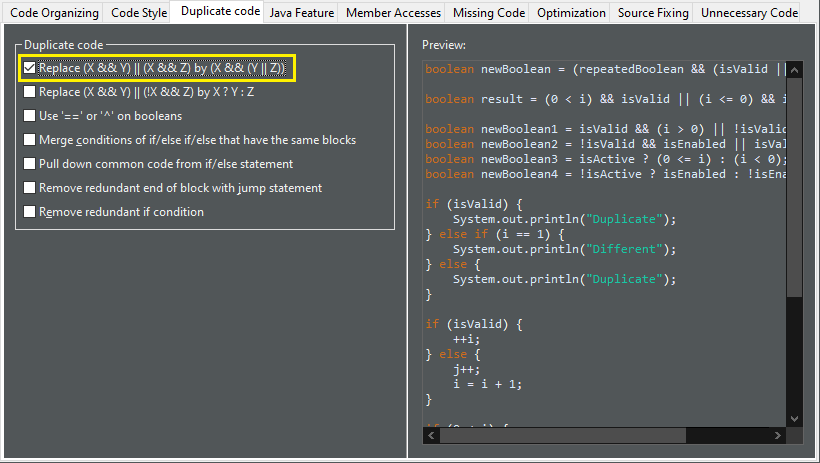
Task: Open the Code Style tab
Action: (139, 13)
